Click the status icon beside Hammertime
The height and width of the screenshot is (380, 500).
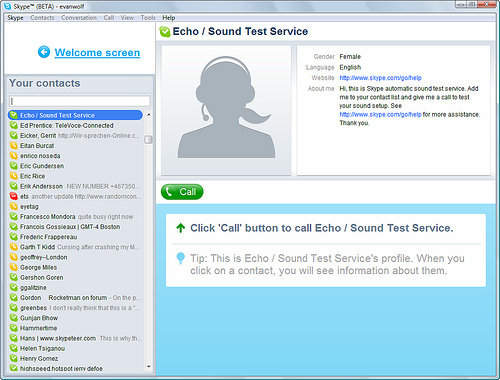pos(14,328)
